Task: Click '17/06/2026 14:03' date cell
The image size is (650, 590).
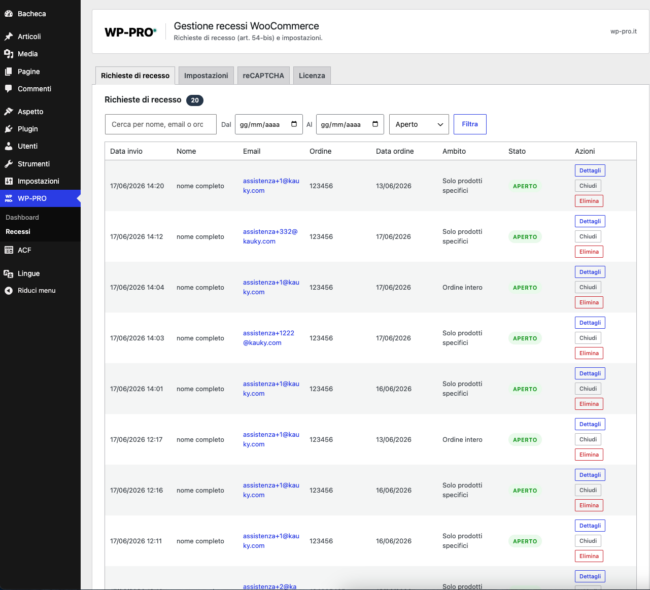Action: tap(137, 338)
